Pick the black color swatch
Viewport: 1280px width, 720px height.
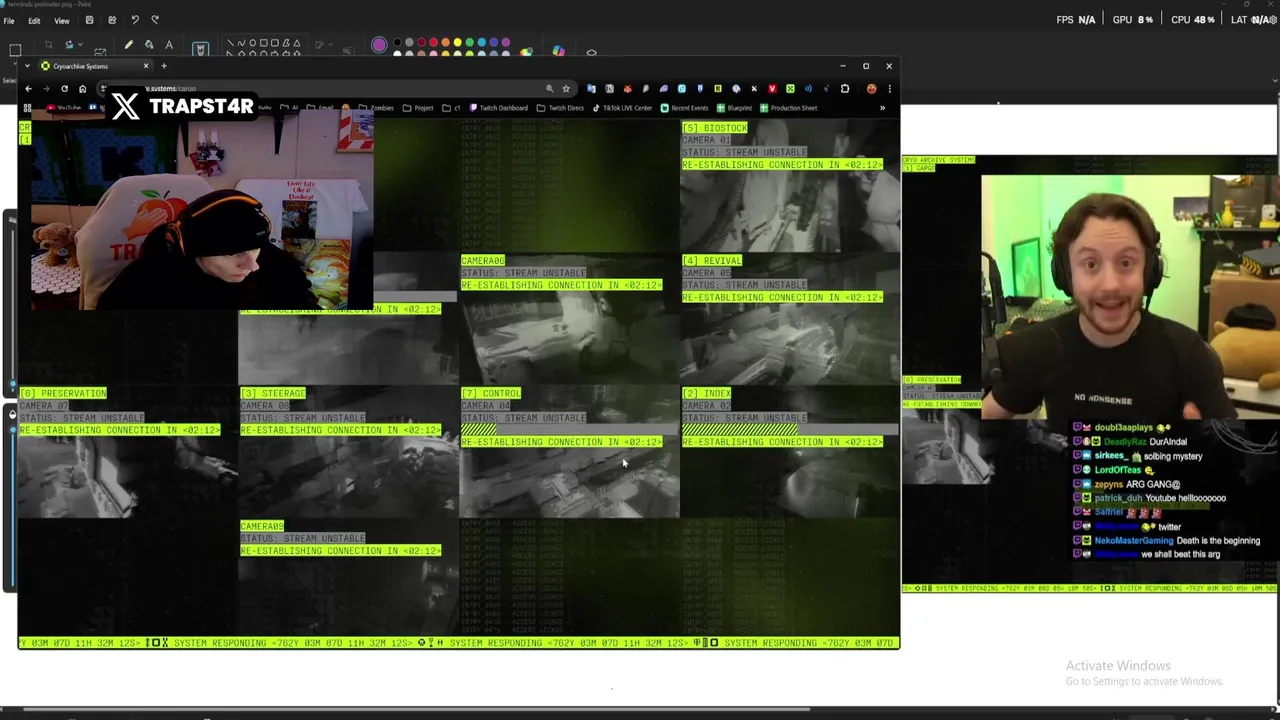coord(397,42)
